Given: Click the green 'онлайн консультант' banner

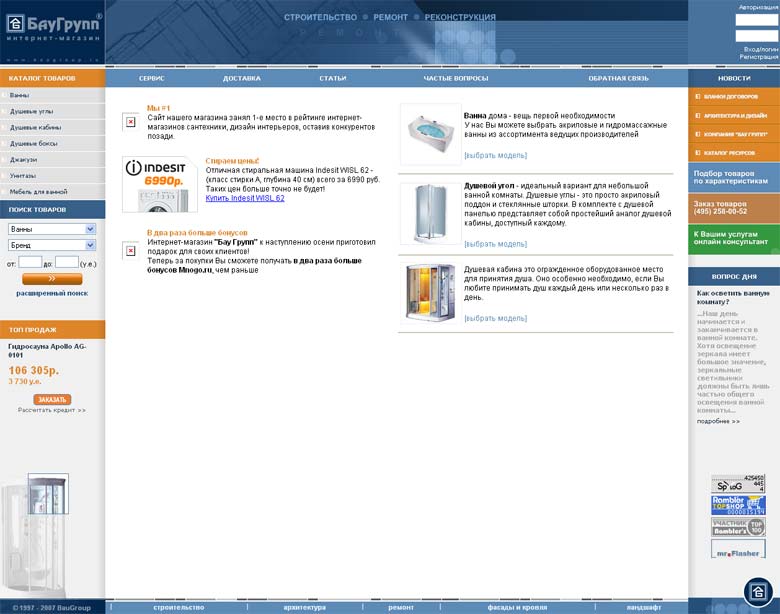Looking at the screenshot, I should [x=734, y=238].
